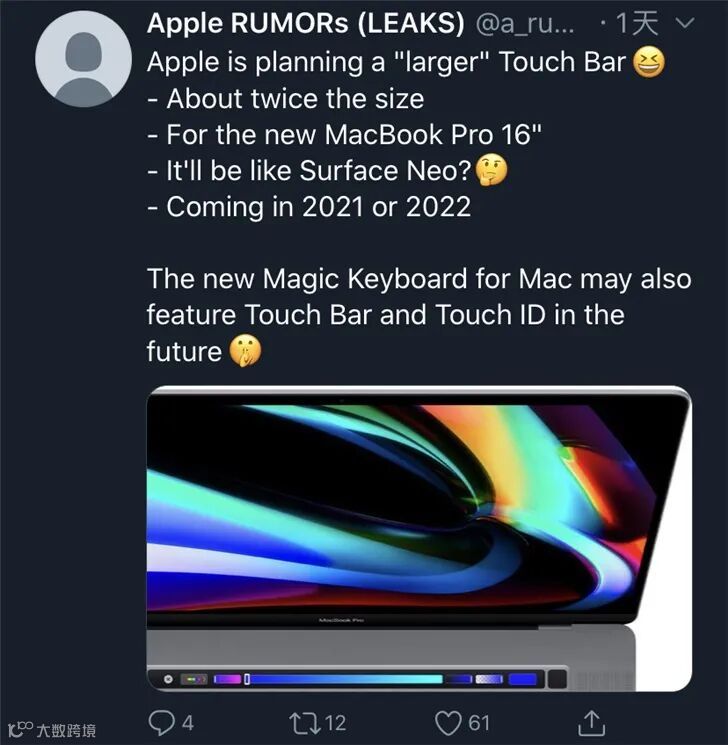
Task: Click the like count 61
Action: coord(479,723)
